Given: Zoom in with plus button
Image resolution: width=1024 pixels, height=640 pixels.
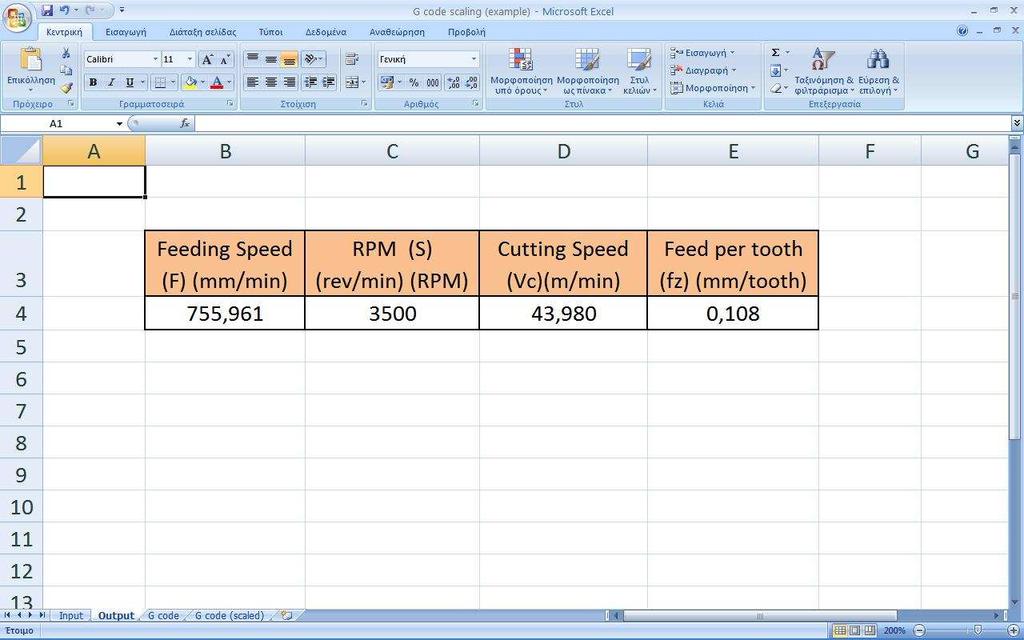Looking at the screenshot, I should (x=1012, y=631).
